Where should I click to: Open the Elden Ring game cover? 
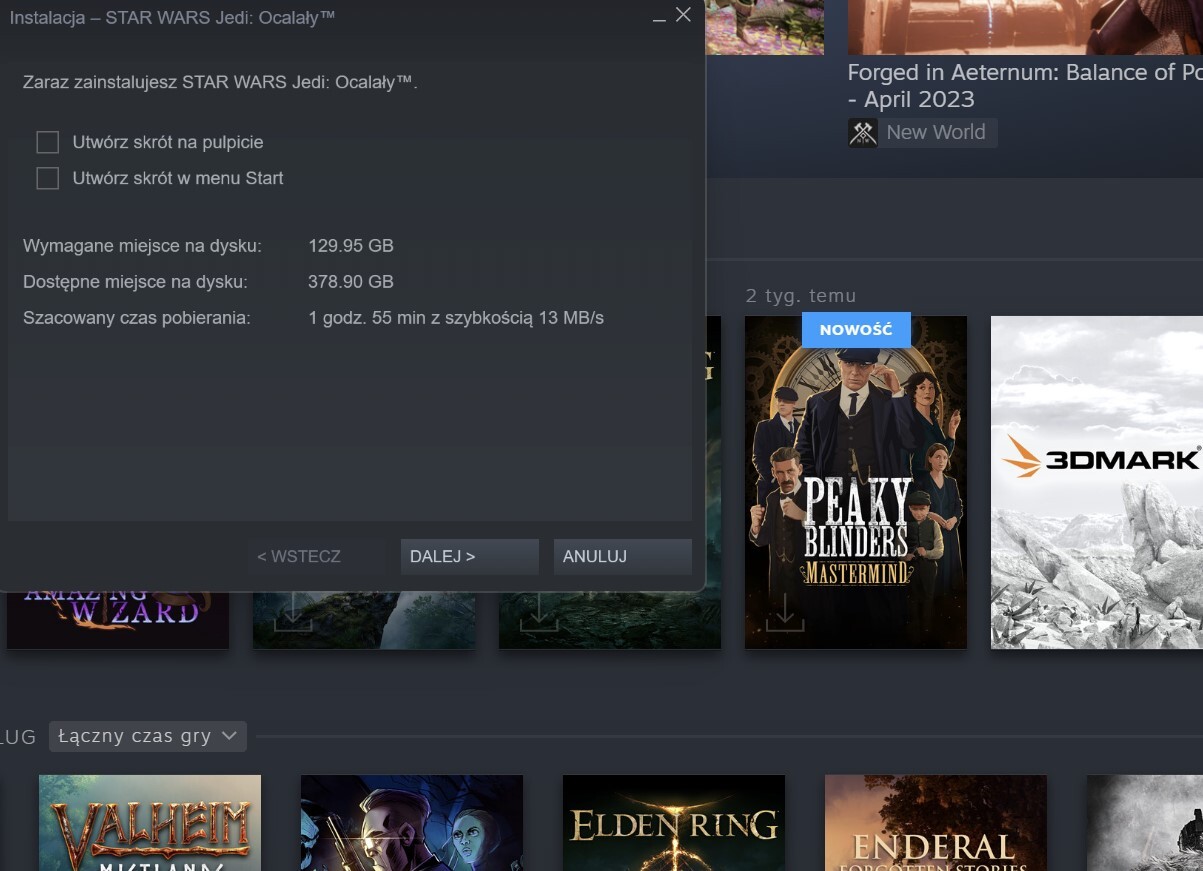[x=674, y=823]
